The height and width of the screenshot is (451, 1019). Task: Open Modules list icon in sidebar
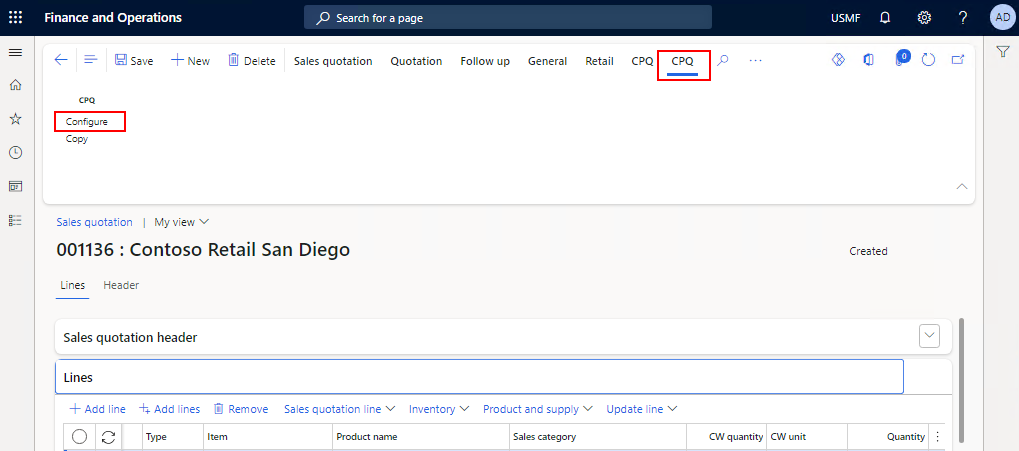click(x=16, y=220)
